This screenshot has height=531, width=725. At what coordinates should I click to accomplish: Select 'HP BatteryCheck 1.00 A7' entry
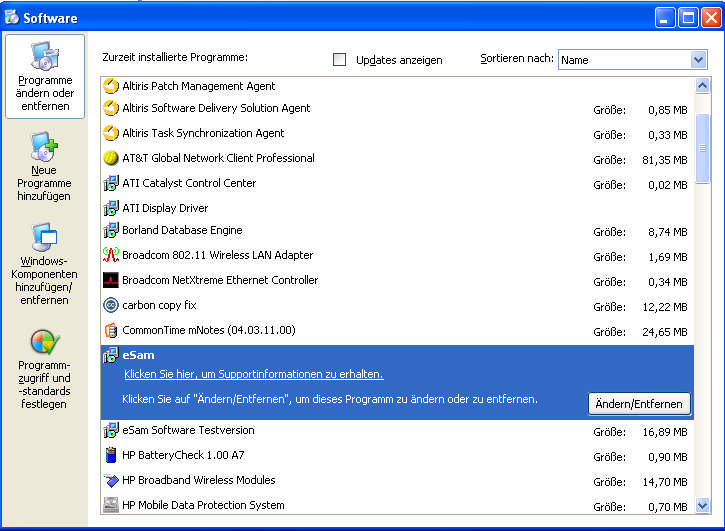pos(397,455)
